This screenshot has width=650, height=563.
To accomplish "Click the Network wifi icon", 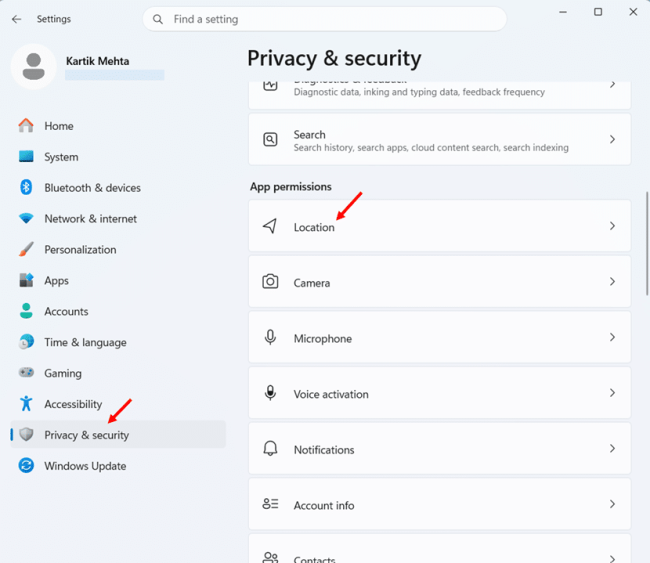I will 26,218.
